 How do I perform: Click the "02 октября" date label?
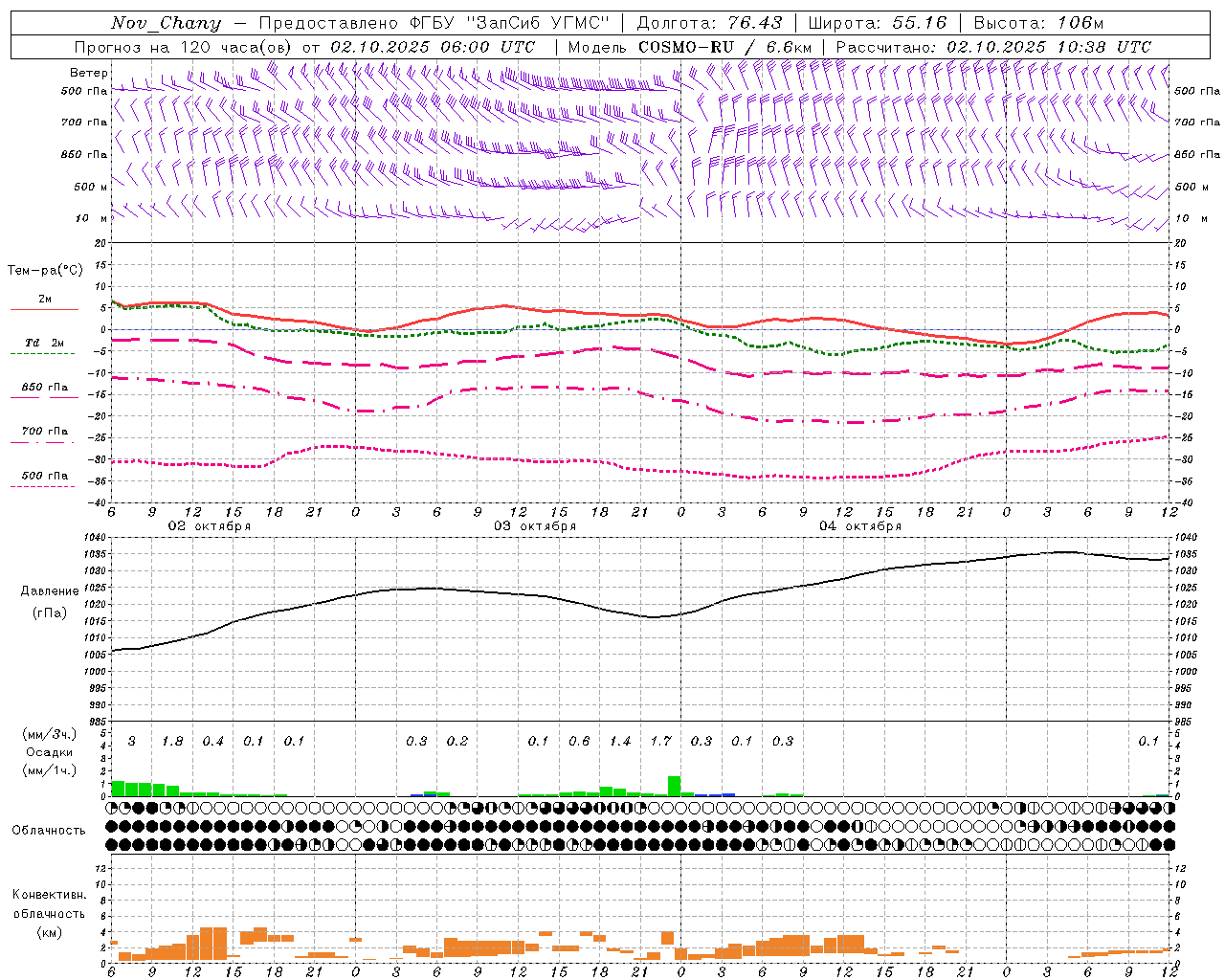(210, 526)
